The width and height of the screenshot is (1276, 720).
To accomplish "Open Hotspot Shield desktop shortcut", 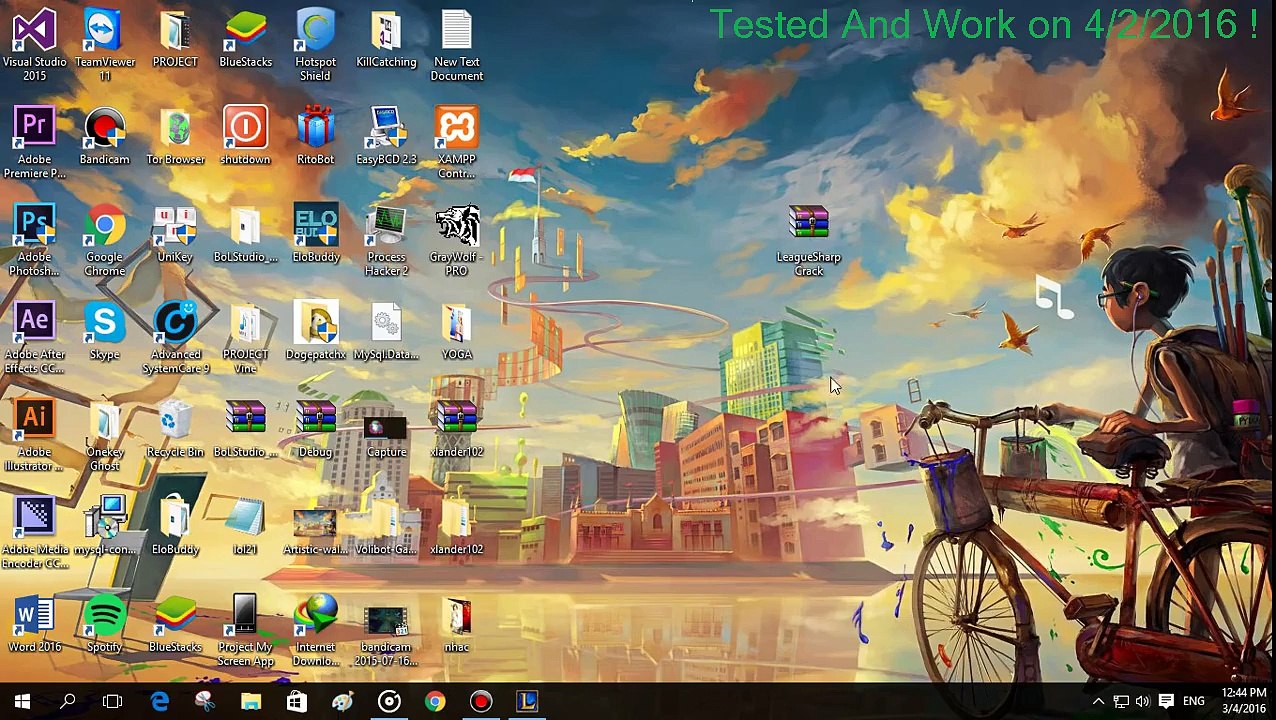I will click(x=315, y=45).
